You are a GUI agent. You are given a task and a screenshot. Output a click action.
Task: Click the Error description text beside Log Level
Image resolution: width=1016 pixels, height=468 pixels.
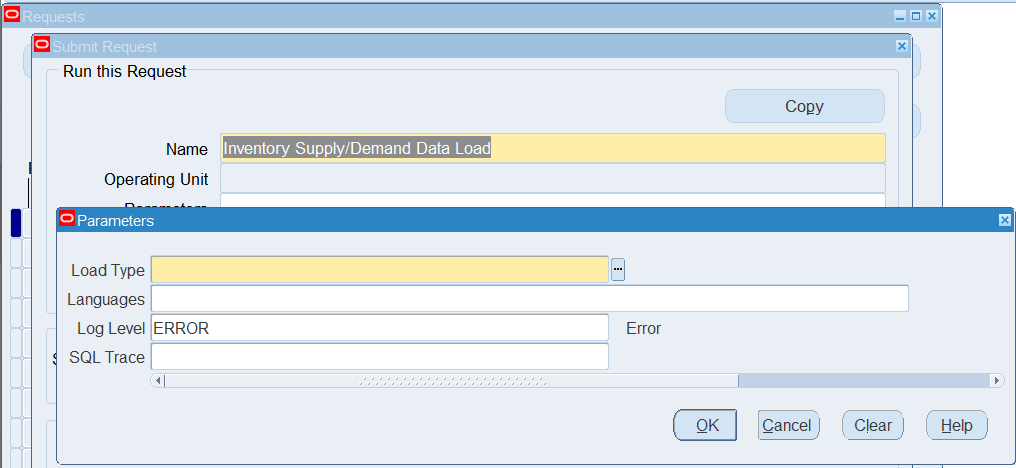tap(643, 329)
